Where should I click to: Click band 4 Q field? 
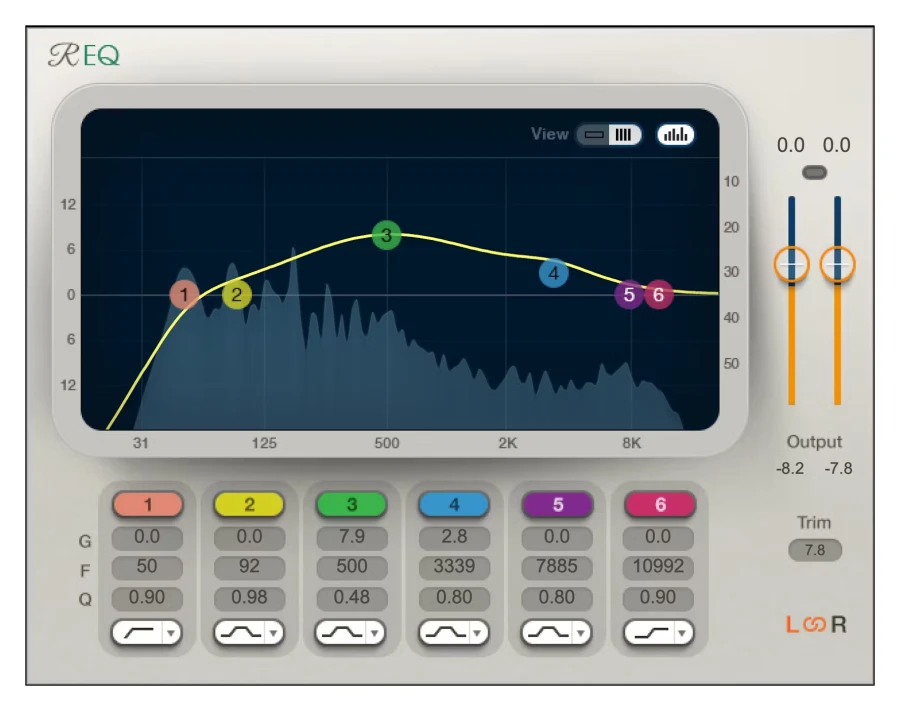click(454, 597)
